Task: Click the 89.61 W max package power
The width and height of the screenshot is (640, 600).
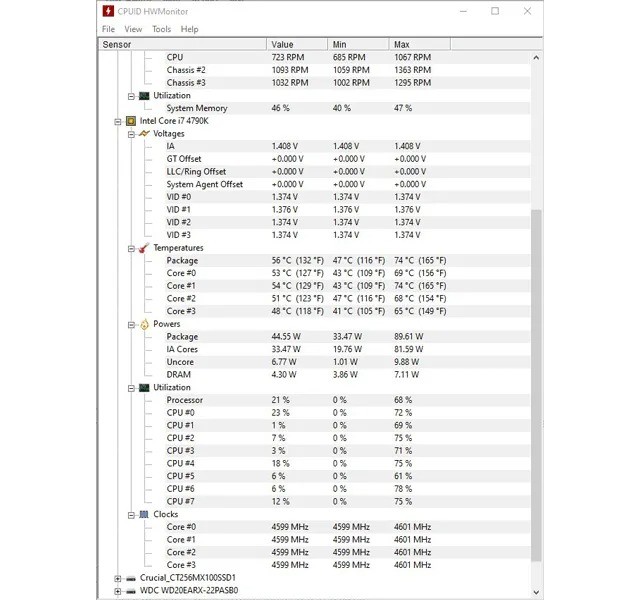Action: click(x=409, y=337)
